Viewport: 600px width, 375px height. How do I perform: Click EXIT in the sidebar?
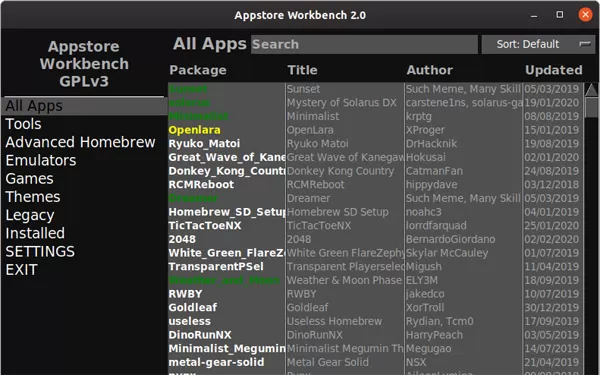[x=21, y=270]
